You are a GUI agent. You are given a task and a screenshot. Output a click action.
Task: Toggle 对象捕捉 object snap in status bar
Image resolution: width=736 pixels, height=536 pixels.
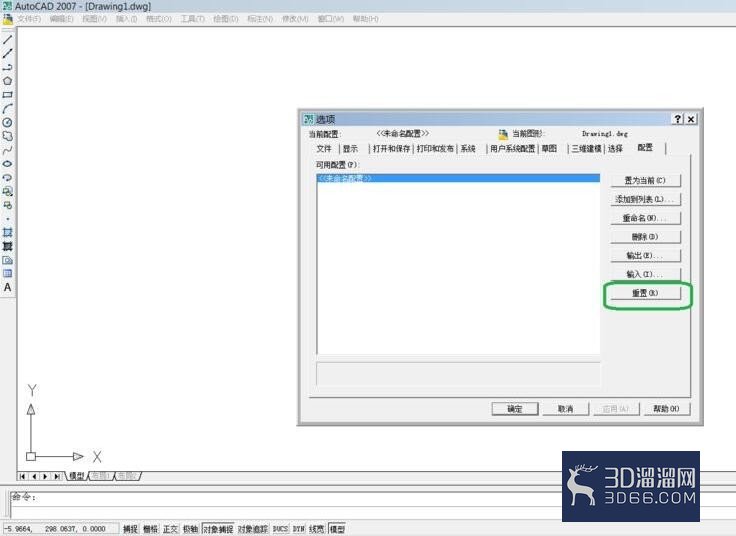(218, 529)
